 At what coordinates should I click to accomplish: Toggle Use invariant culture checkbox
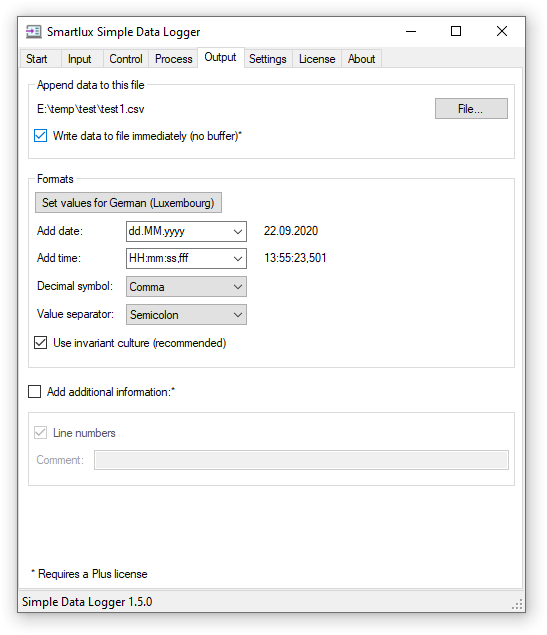click(x=40, y=343)
